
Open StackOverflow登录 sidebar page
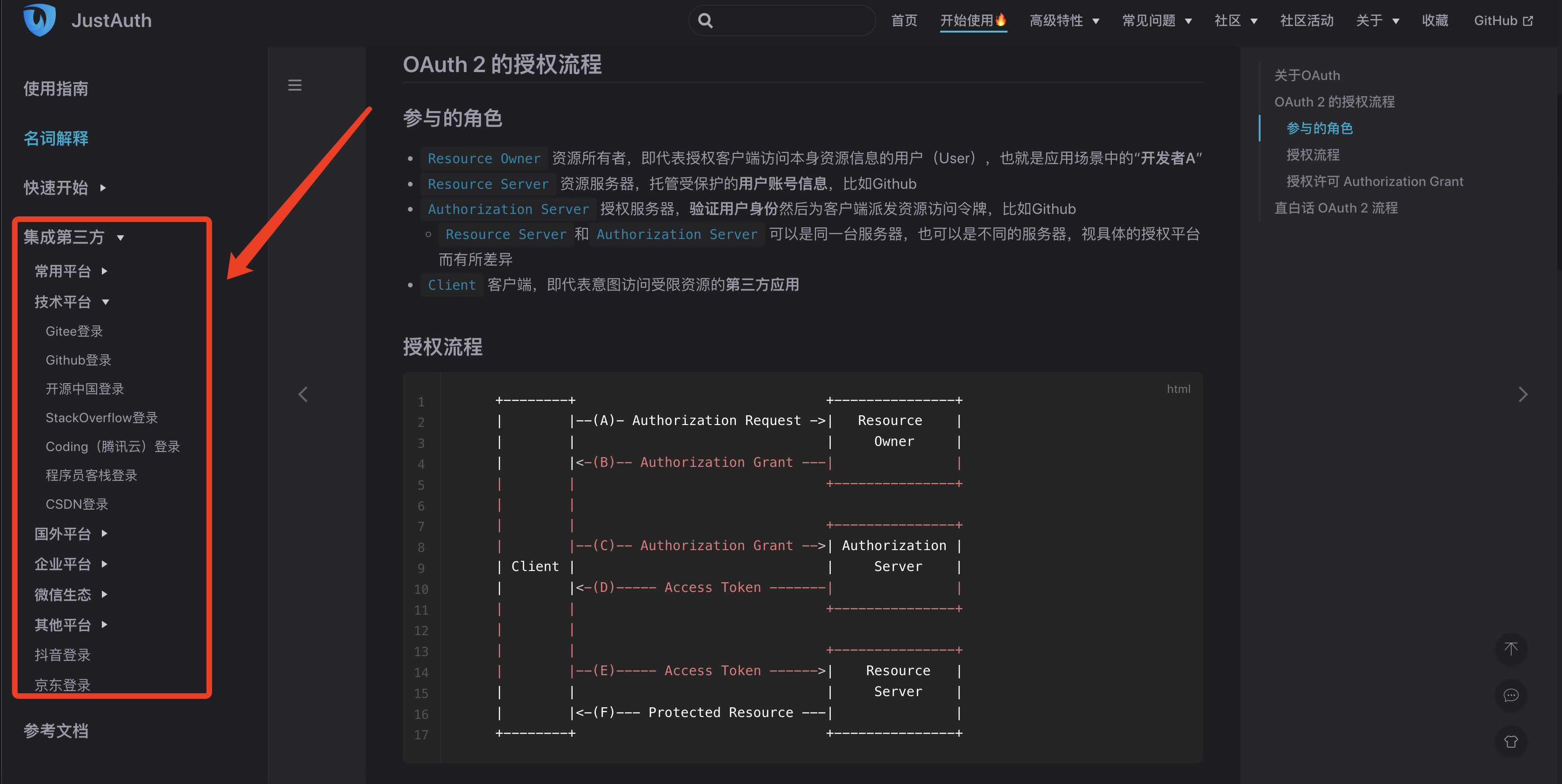click(x=102, y=418)
